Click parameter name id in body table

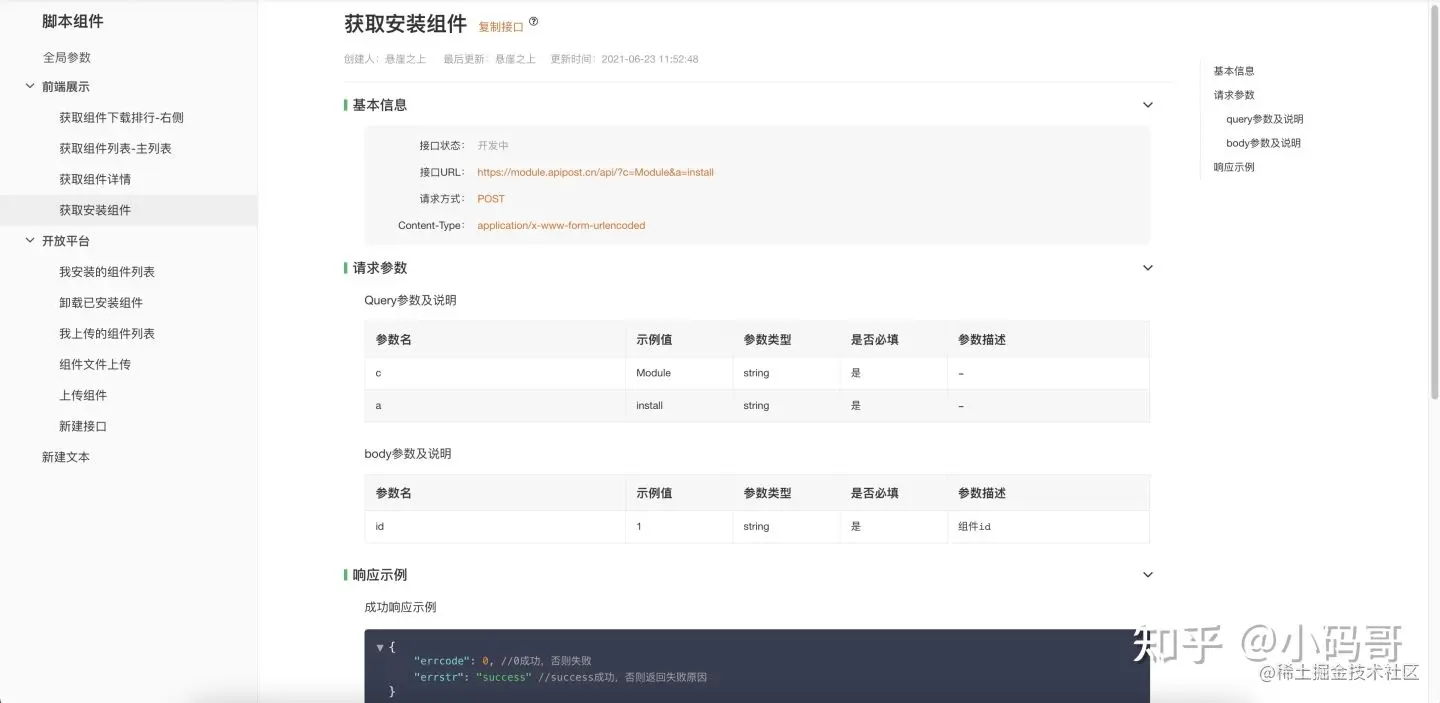point(380,527)
